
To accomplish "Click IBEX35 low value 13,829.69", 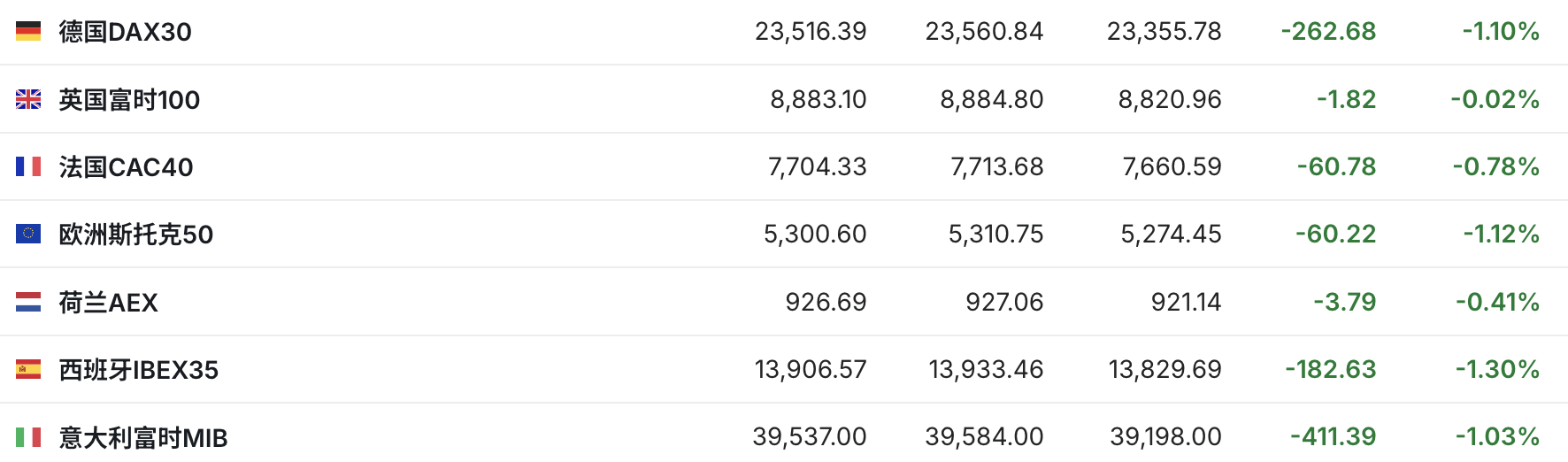I will pos(1164,369).
